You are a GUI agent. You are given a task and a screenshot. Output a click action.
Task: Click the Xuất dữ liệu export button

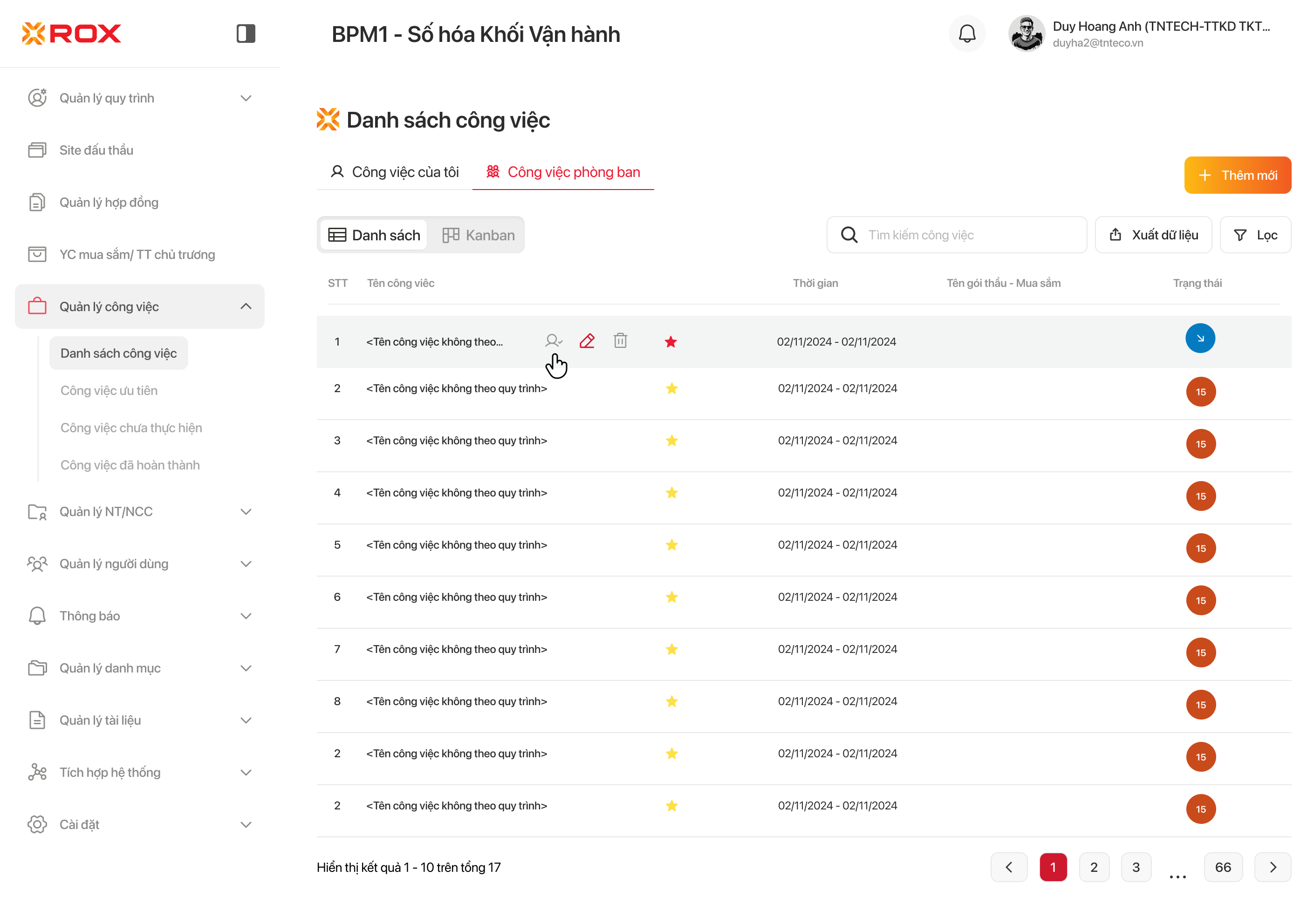click(1153, 235)
